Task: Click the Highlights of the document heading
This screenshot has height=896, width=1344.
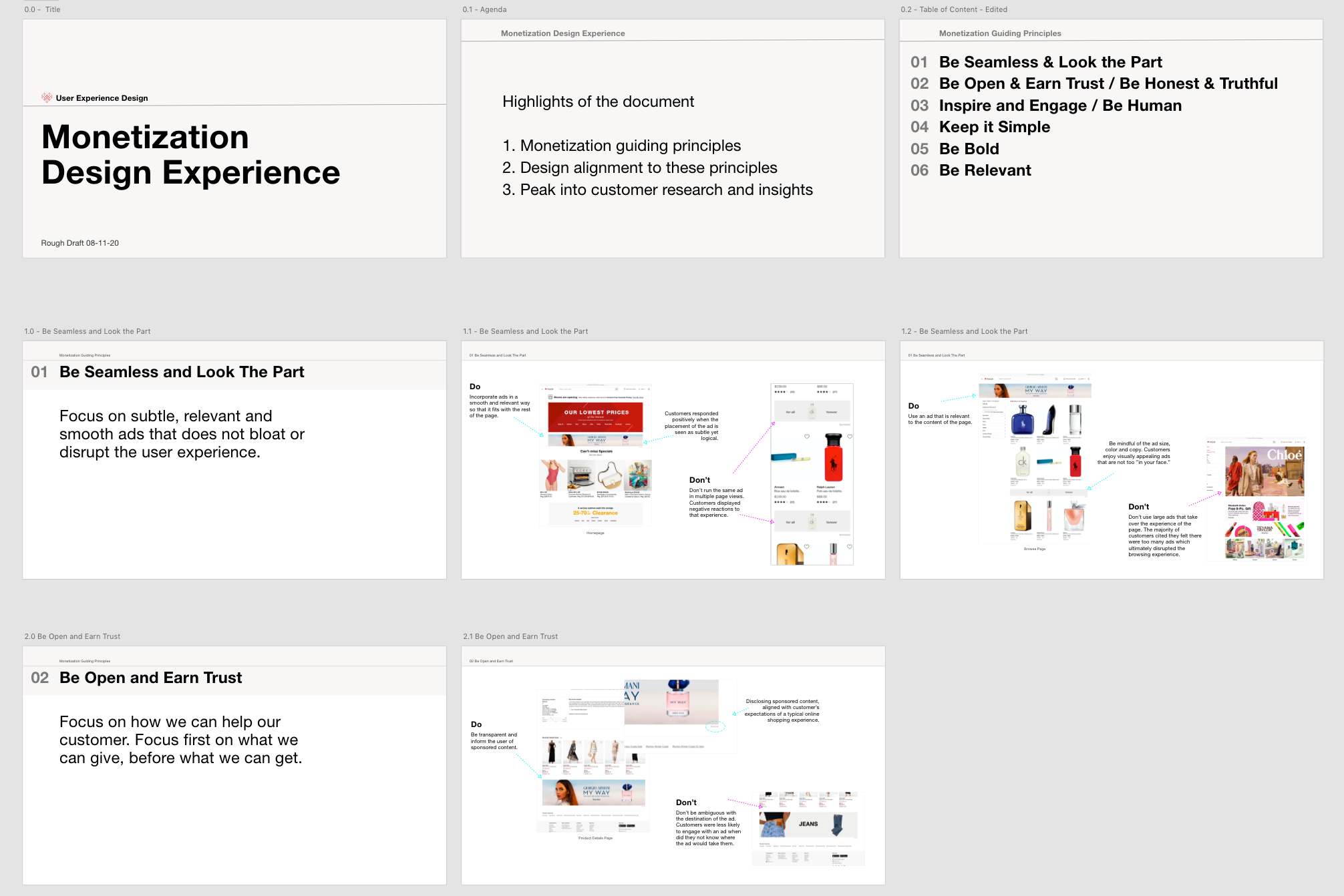Action: coord(598,101)
